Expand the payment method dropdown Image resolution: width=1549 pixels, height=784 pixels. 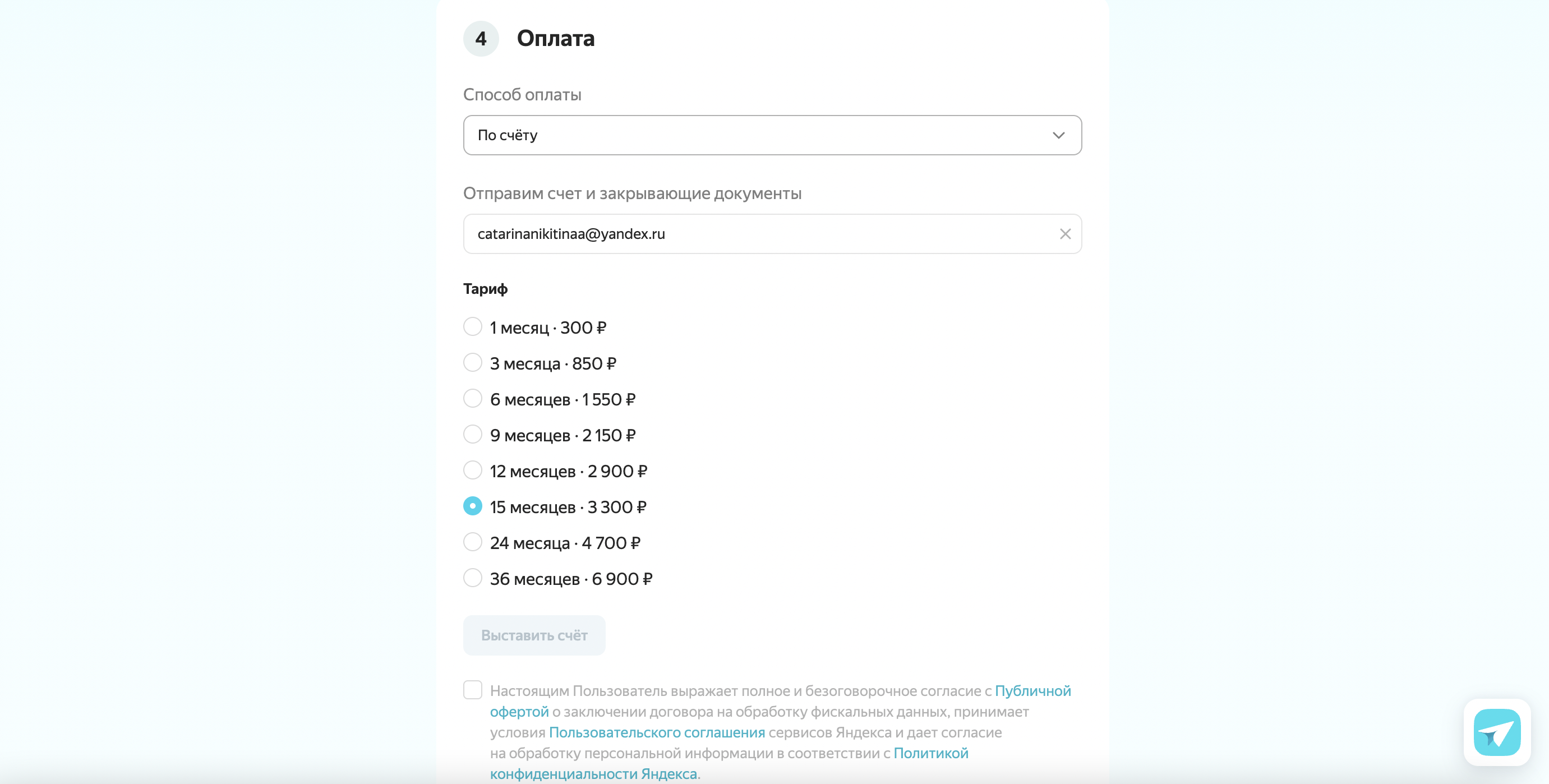[1058, 135]
